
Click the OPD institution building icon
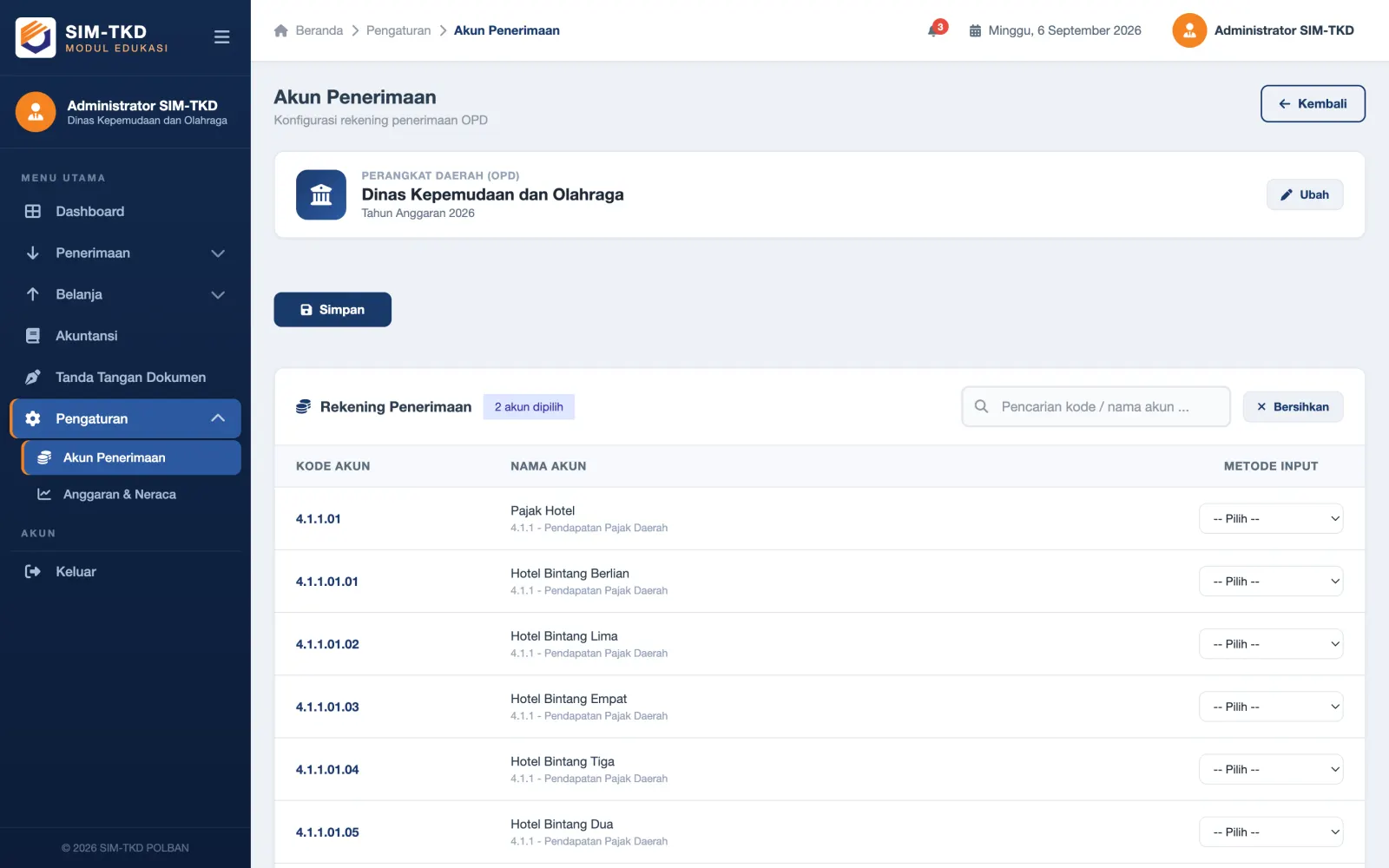pos(321,194)
